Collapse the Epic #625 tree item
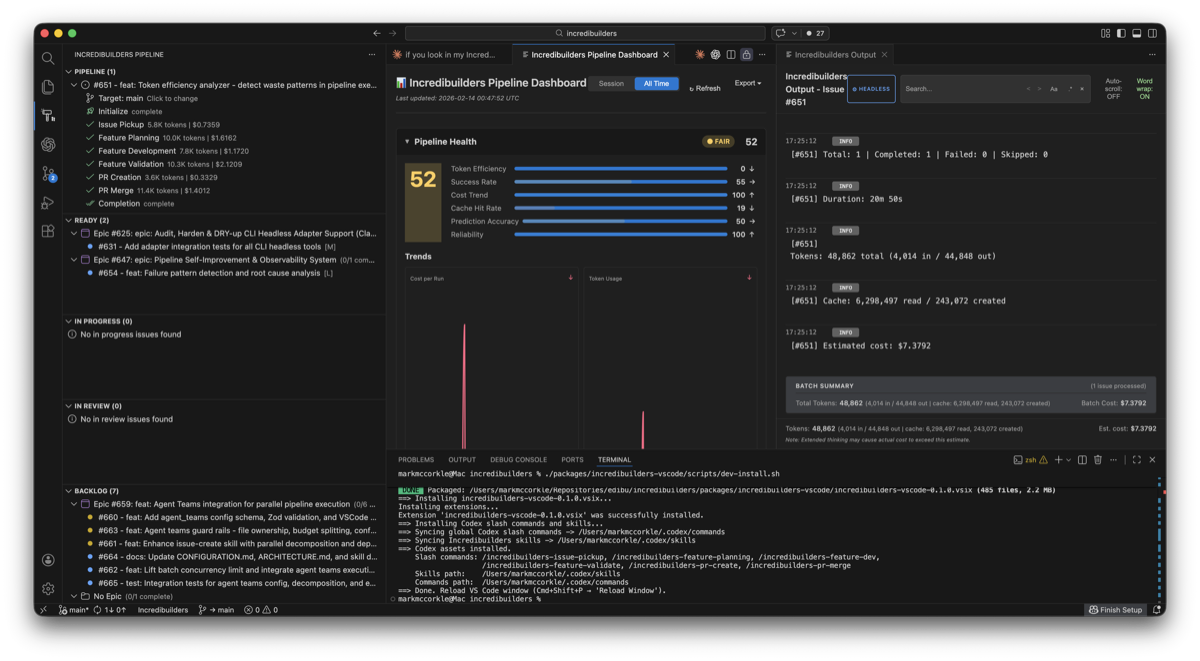 [x=72, y=232]
